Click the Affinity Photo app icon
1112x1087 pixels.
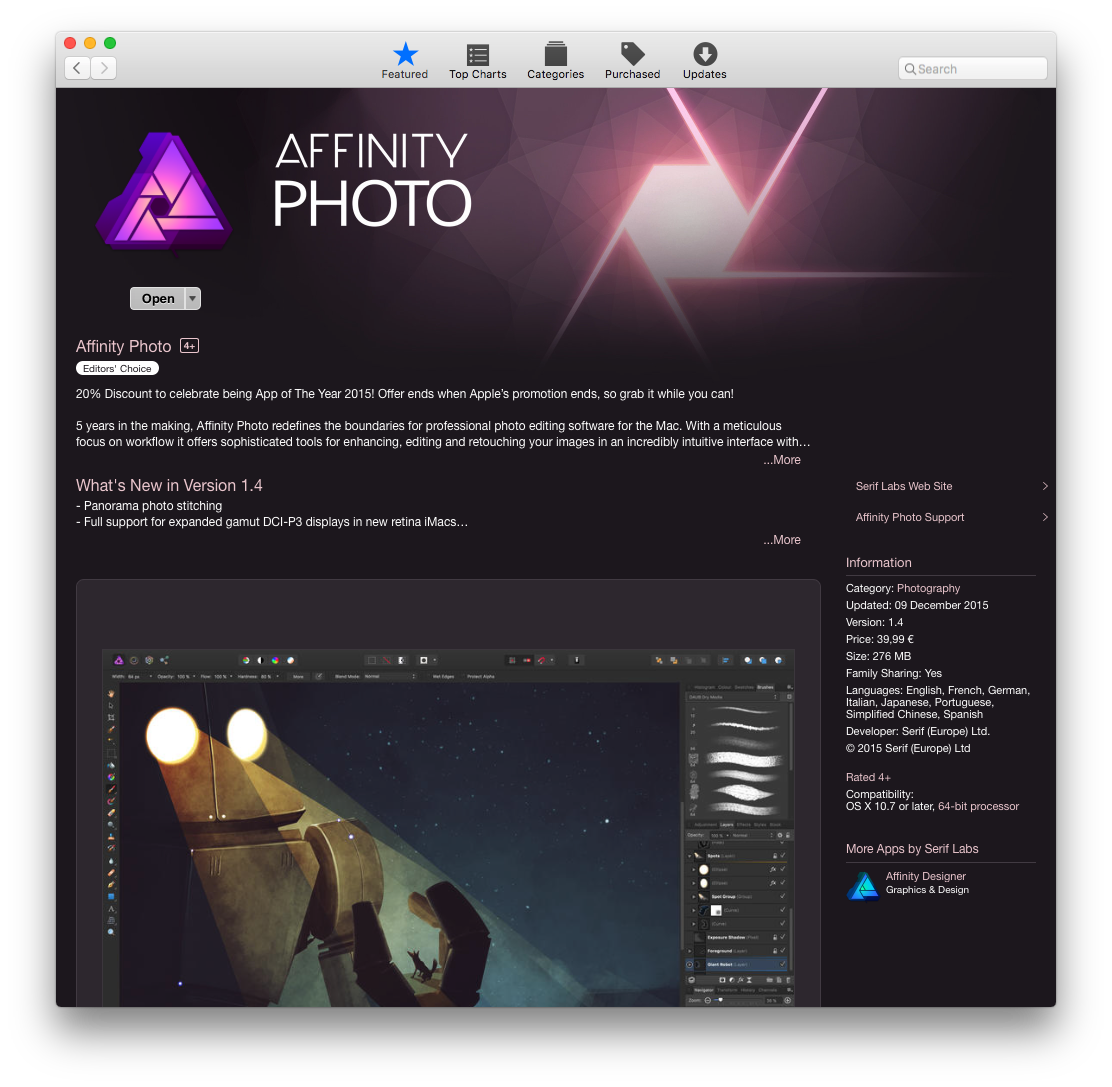pos(164,191)
